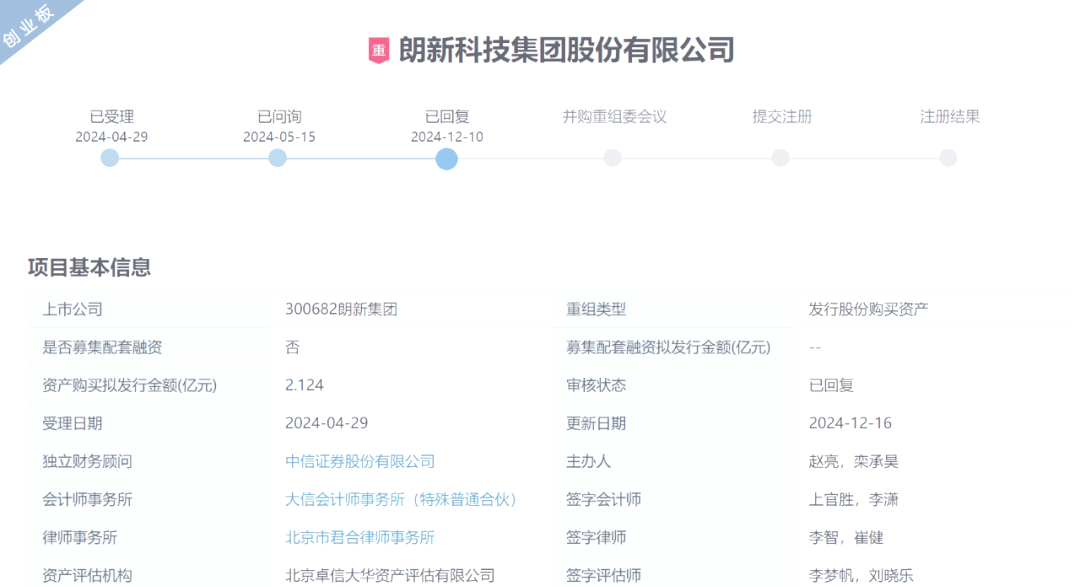Click the 并购重组委会议 timeline node dot

click(x=612, y=158)
